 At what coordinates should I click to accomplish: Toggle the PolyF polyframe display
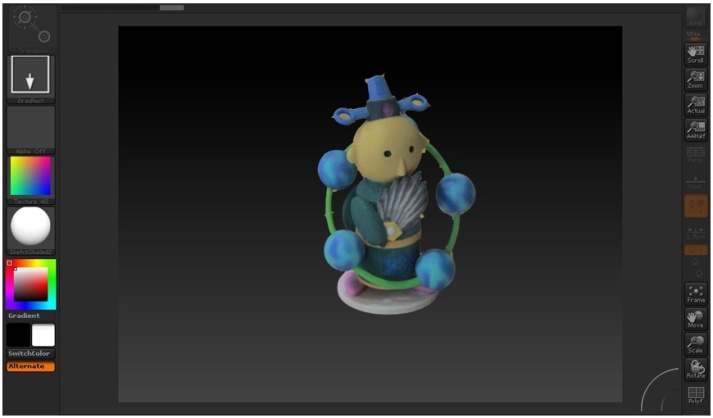pyautogui.click(x=696, y=394)
